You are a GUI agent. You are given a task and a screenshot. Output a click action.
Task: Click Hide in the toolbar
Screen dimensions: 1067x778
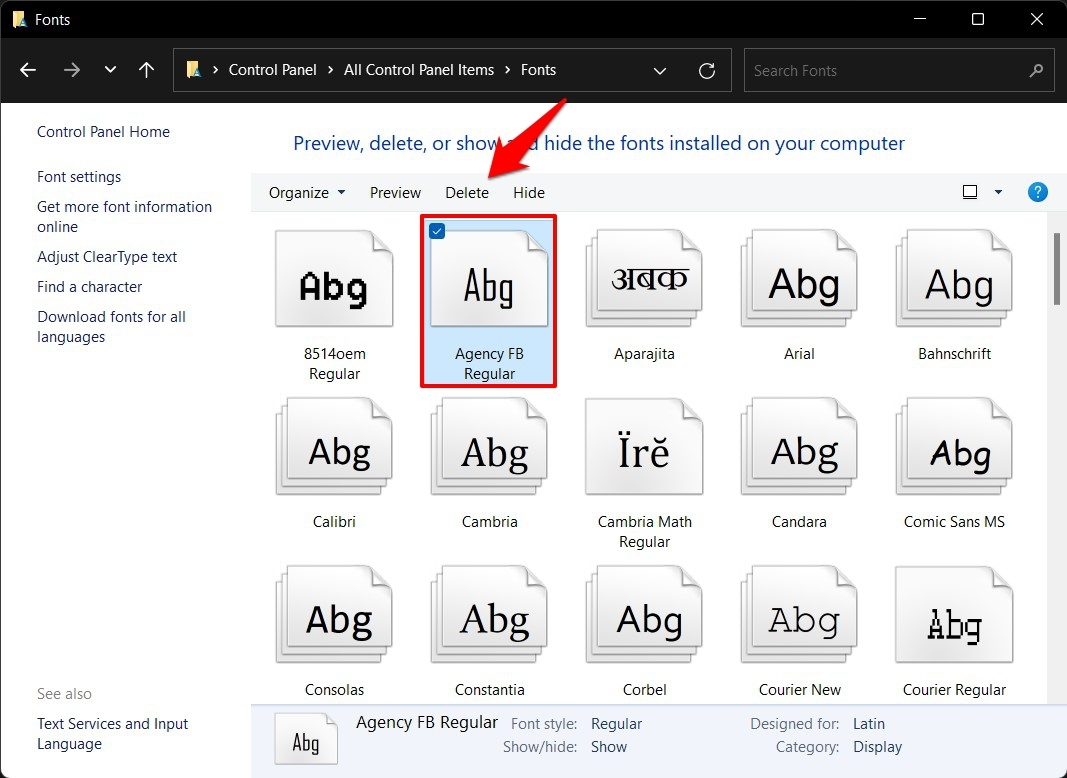(529, 193)
